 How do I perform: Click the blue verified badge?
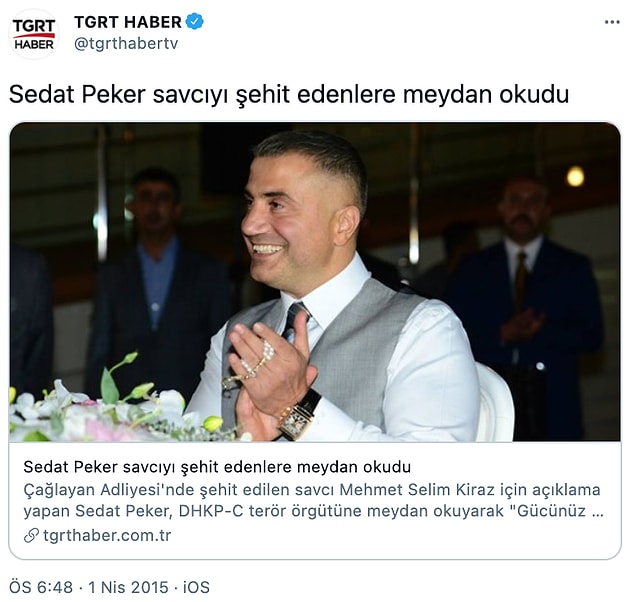point(195,21)
